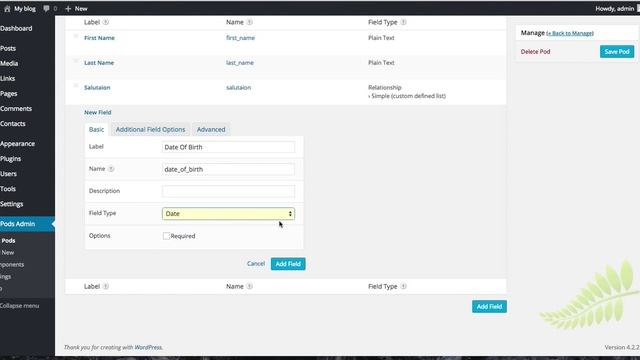Grab the drag handle of Last Name row
This screenshot has width=640, height=360.
tap(76, 61)
